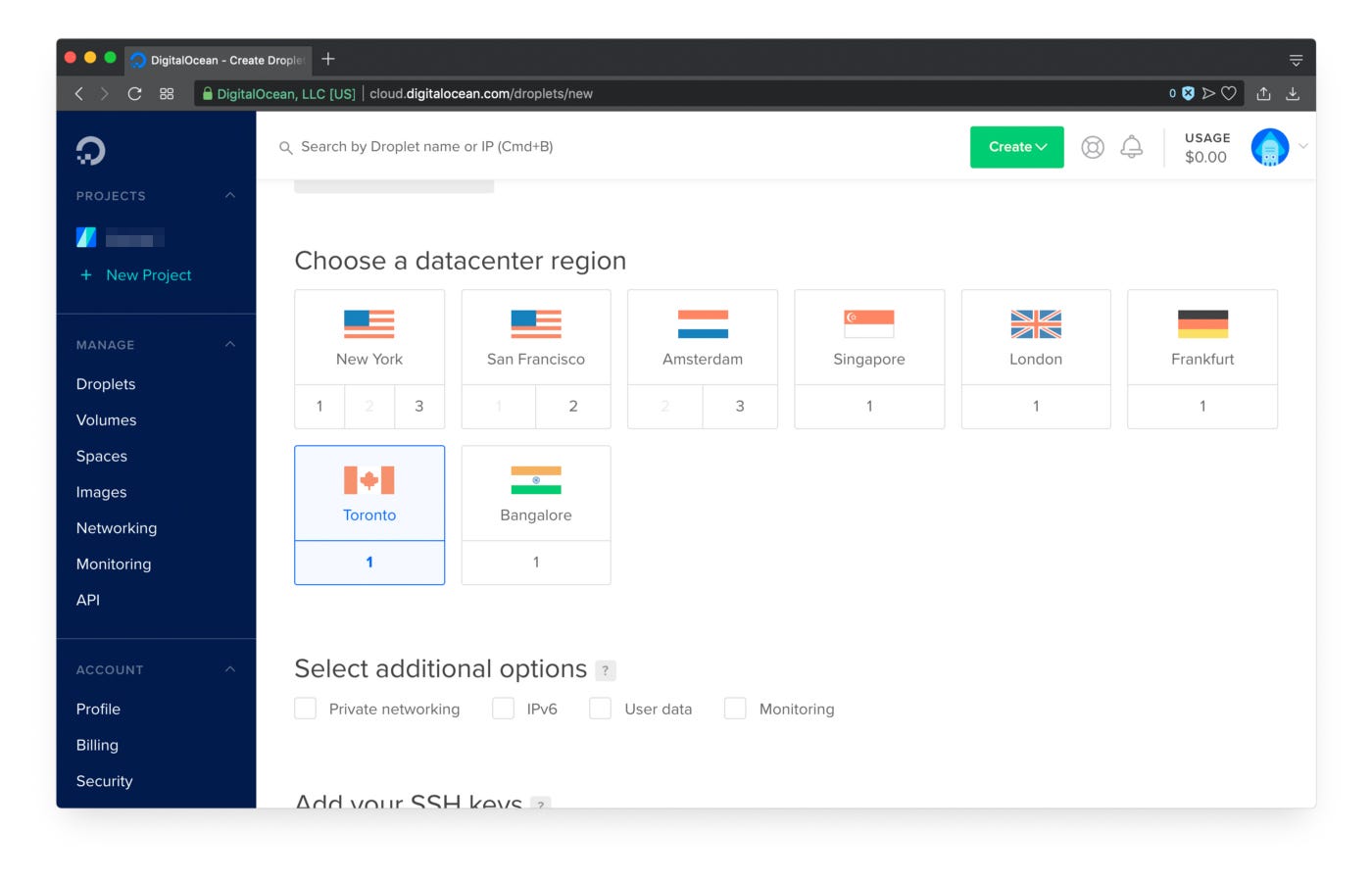Bookmark the page with the heart icon
1372x882 pixels.
tap(1229, 93)
